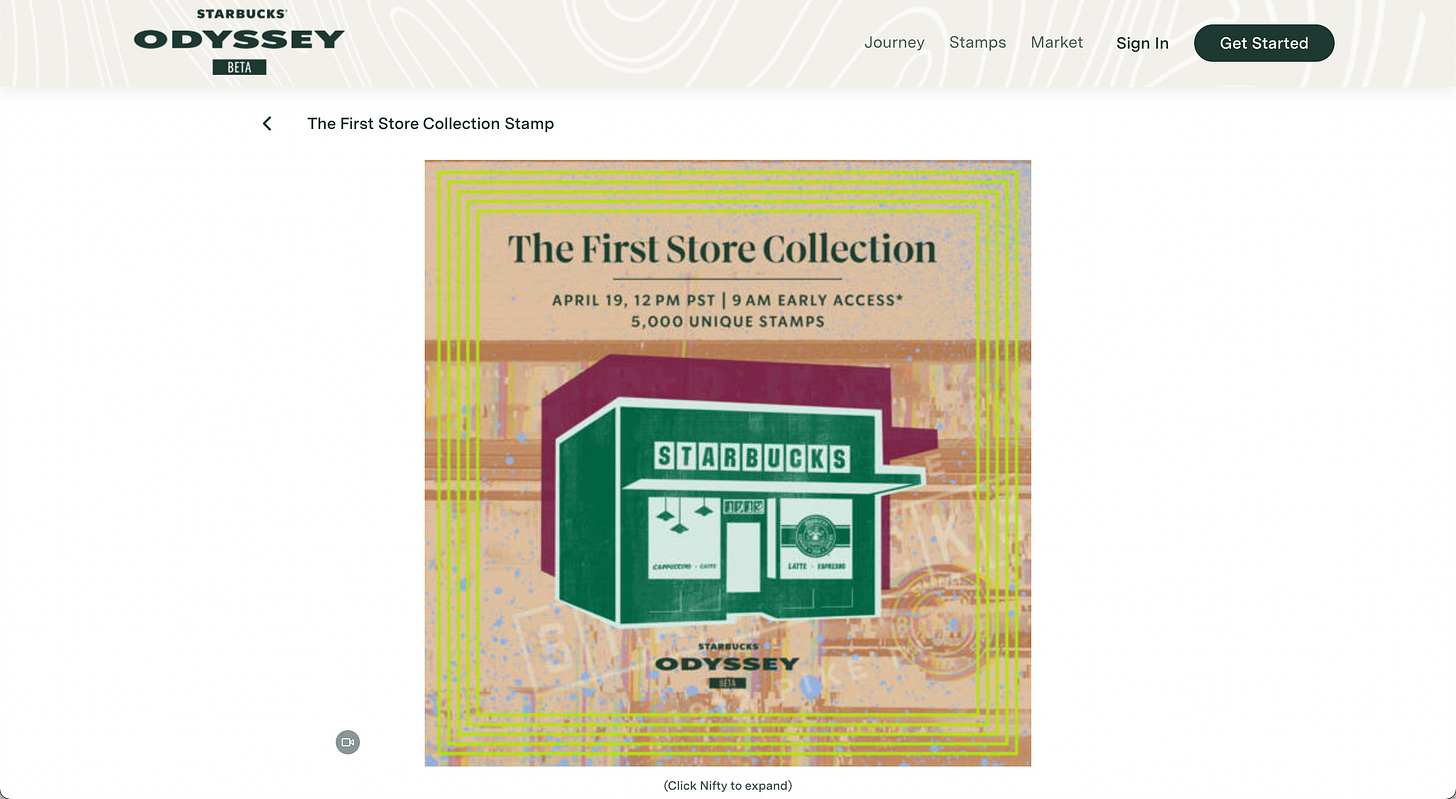The image size is (1456, 799).
Task: Click the Get Started button
Action: click(x=1264, y=43)
